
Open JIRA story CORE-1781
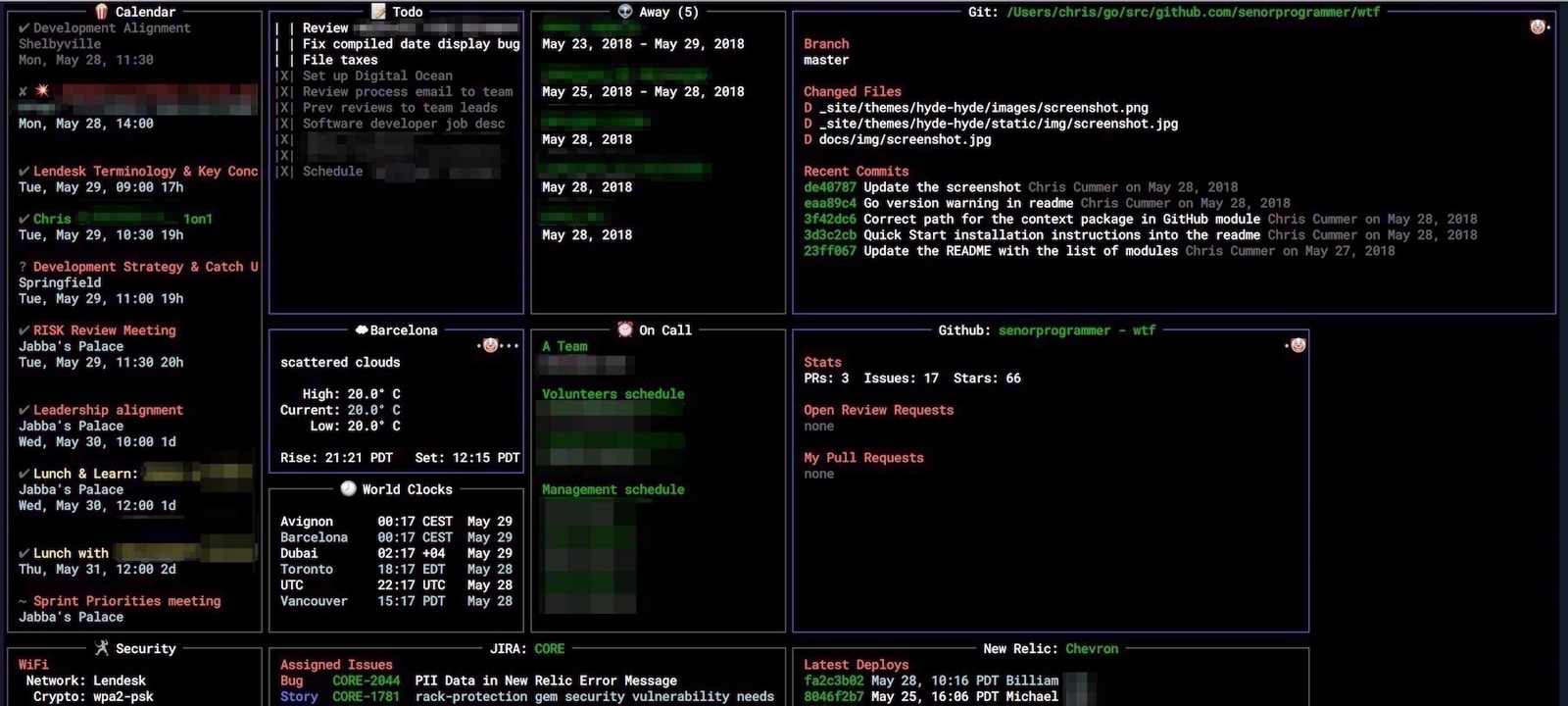click(x=366, y=696)
